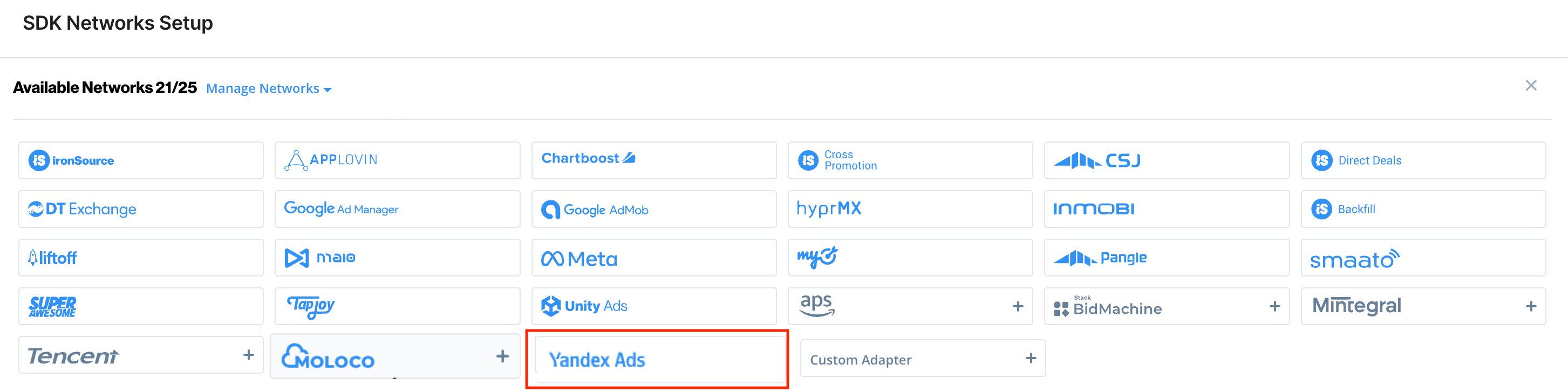Open the Direct Deals tile

(1422, 161)
